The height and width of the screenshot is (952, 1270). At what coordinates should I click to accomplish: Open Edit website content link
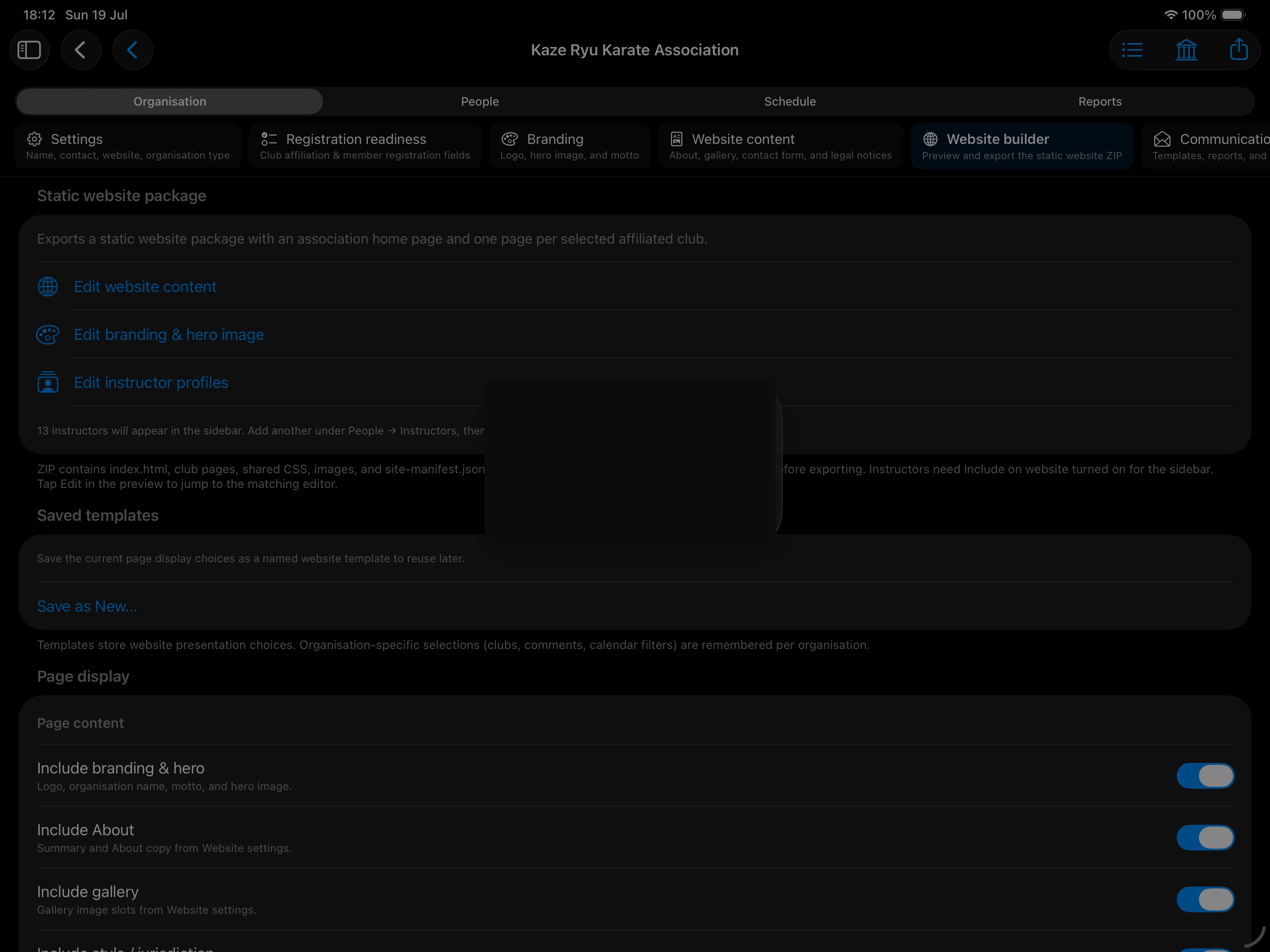[145, 286]
